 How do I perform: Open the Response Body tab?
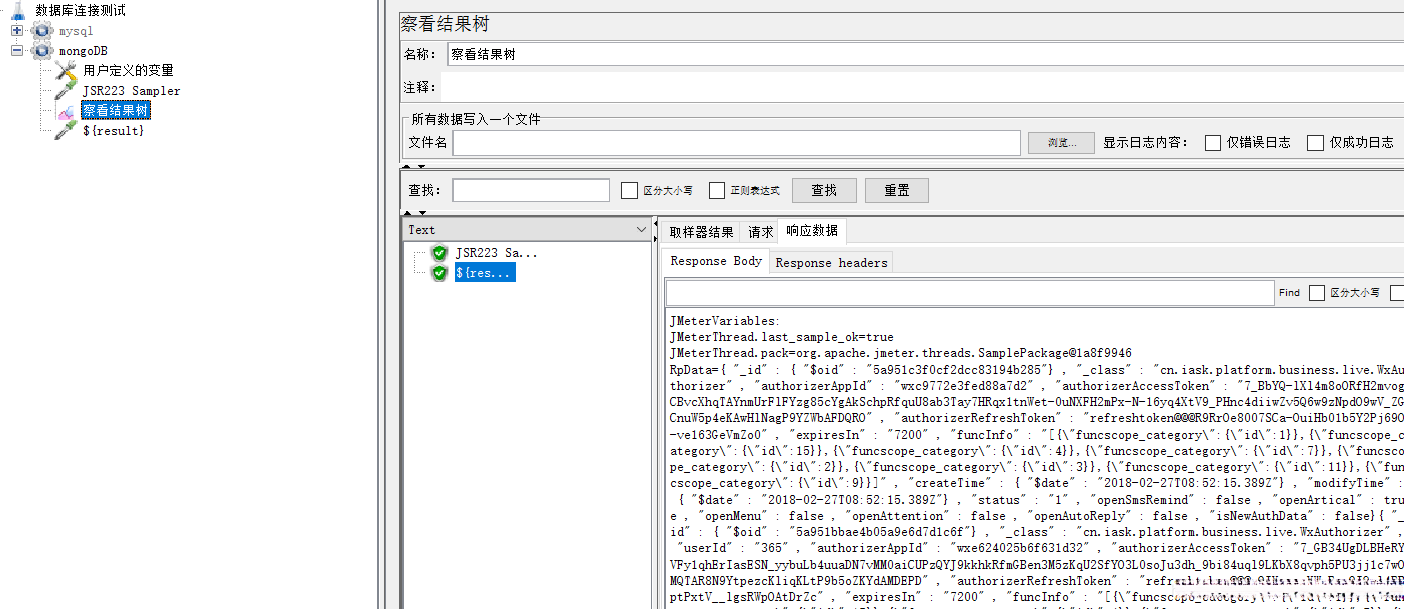(716, 261)
